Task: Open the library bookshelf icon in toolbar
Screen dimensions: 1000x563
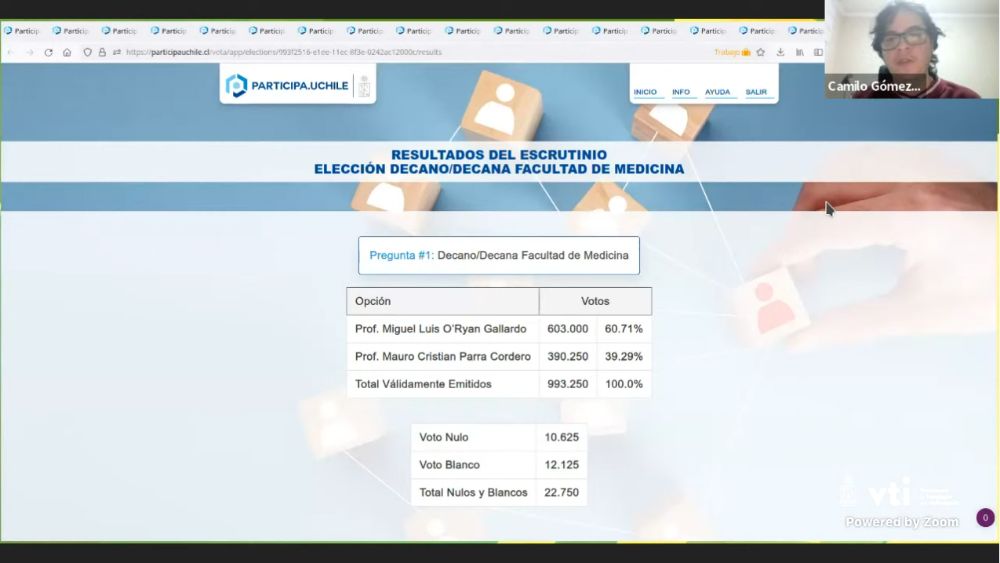Action: pos(799,52)
